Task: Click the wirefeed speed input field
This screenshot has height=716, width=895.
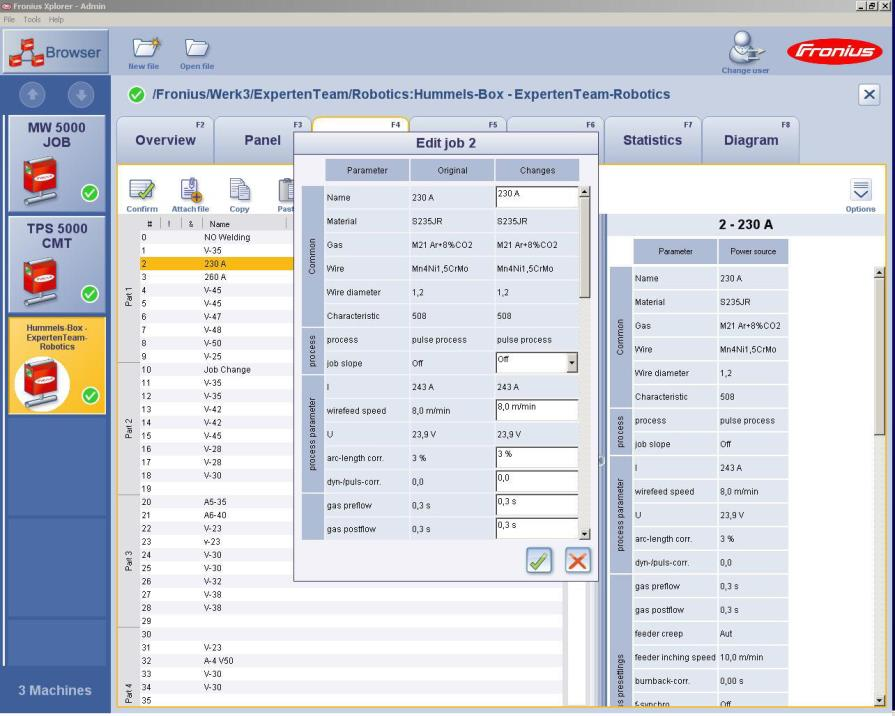Action: click(x=537, y=411)
